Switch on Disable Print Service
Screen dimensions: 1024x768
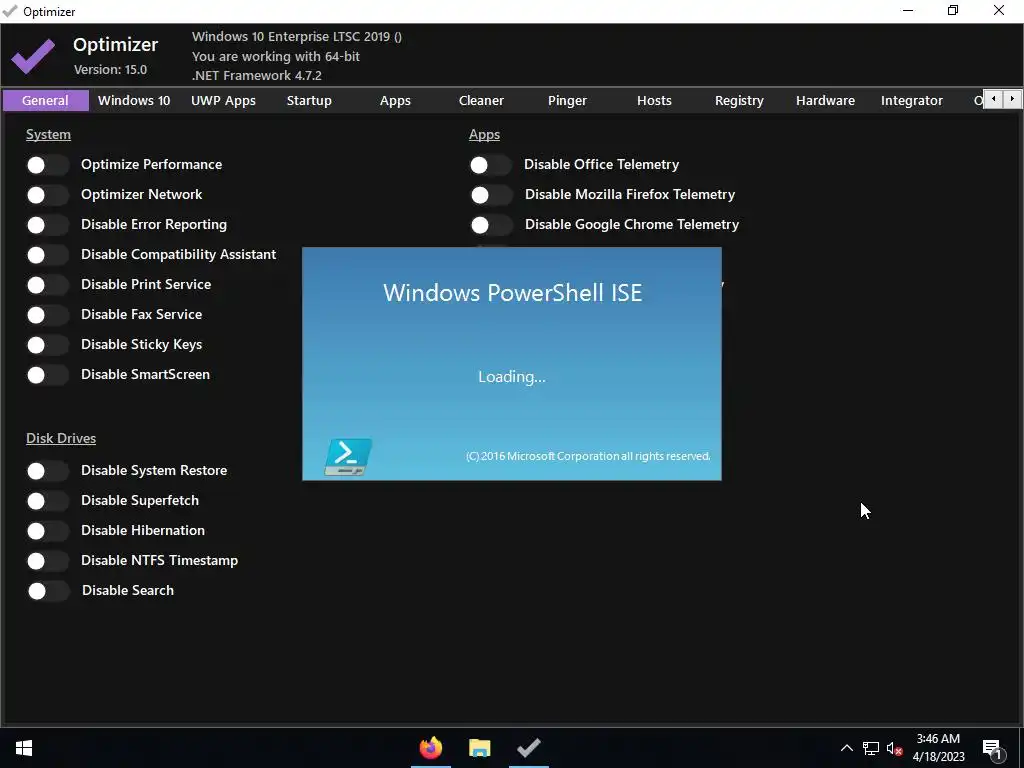coord(48,285)
